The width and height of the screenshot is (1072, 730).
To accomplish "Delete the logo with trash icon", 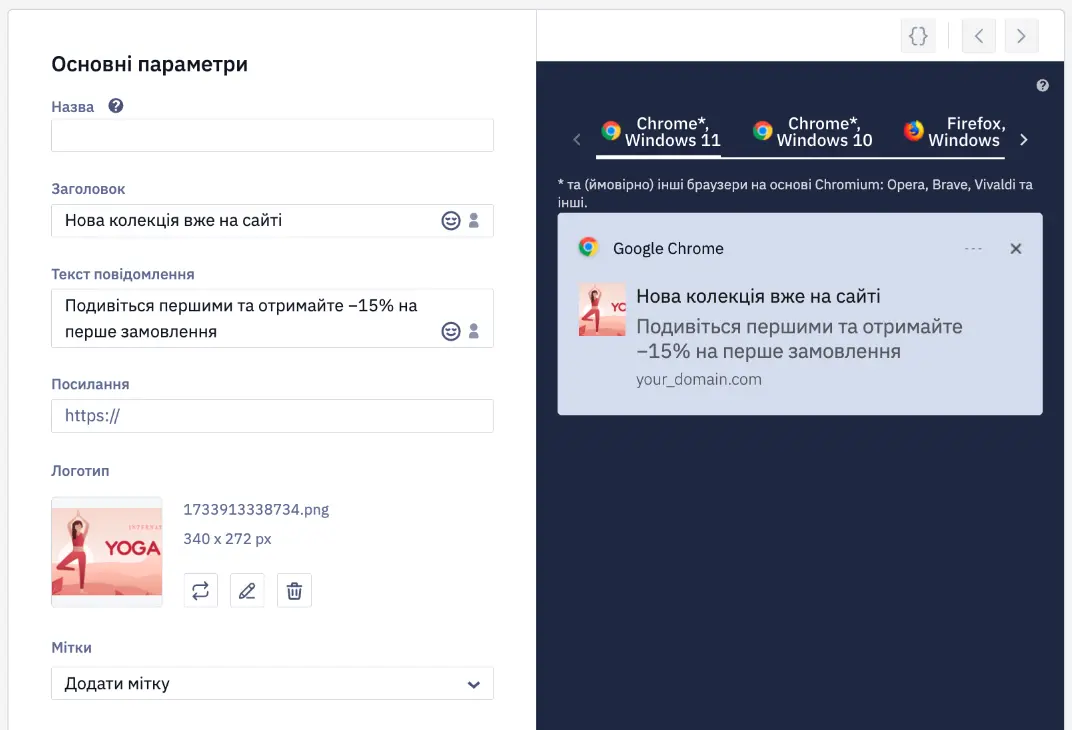I will click(x=294, y=591).
